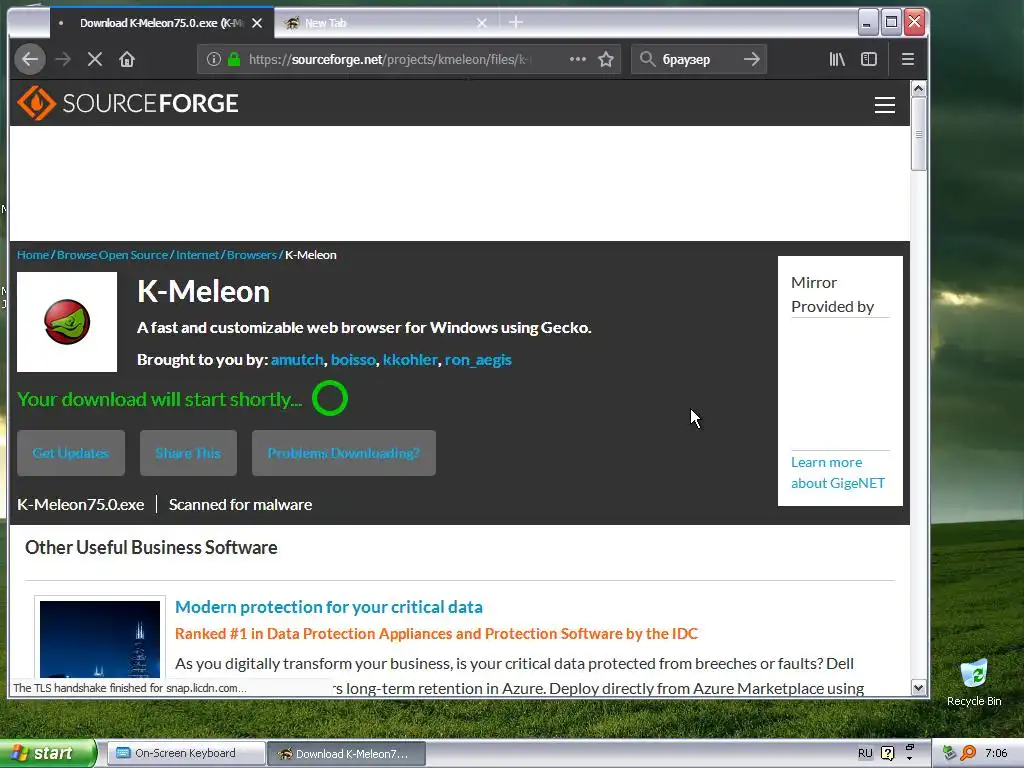
Task: Open the Recycle Bin desktop icon
Action: 974,683
